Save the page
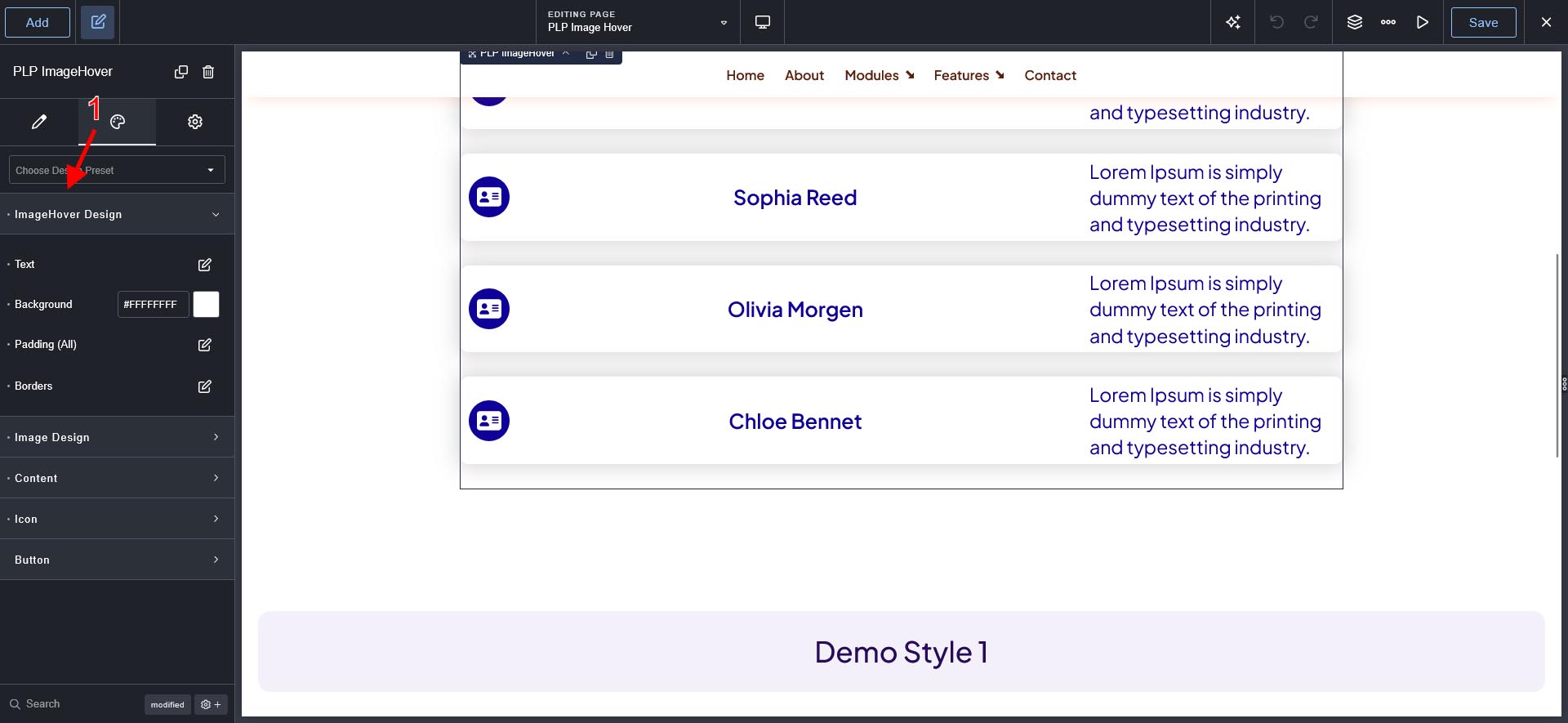1568x723 pixels. [1483, 22]
